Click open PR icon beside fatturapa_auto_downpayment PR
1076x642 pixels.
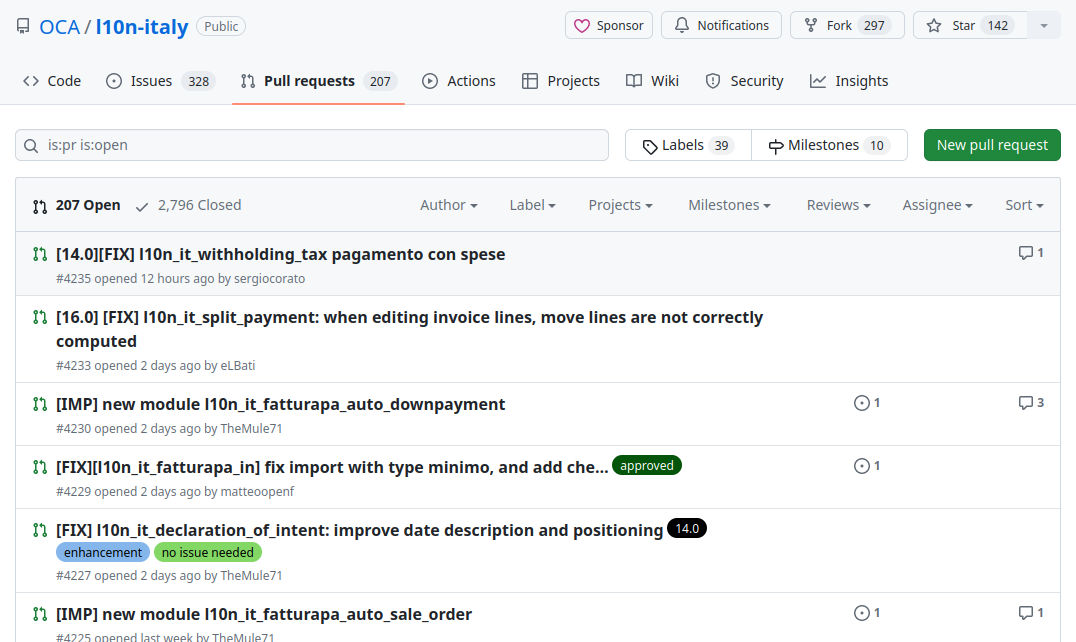(40, 404)
